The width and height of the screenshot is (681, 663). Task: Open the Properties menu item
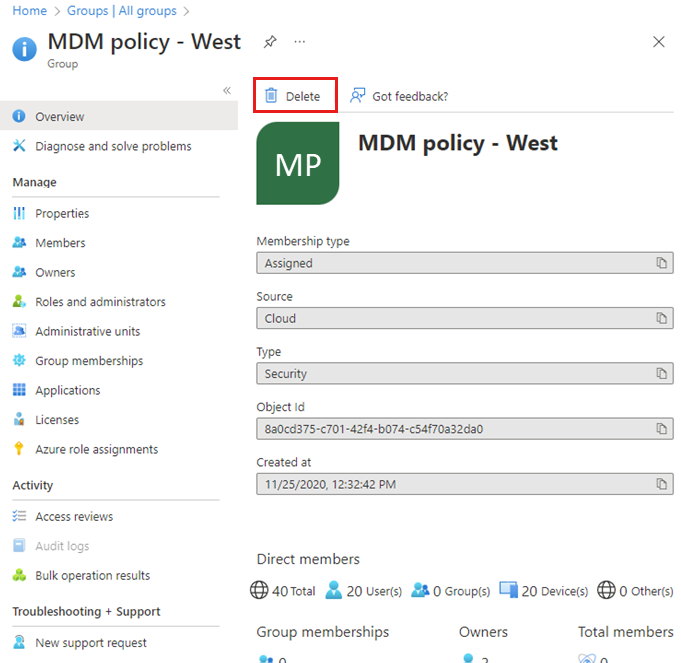(x=62, y=213)
